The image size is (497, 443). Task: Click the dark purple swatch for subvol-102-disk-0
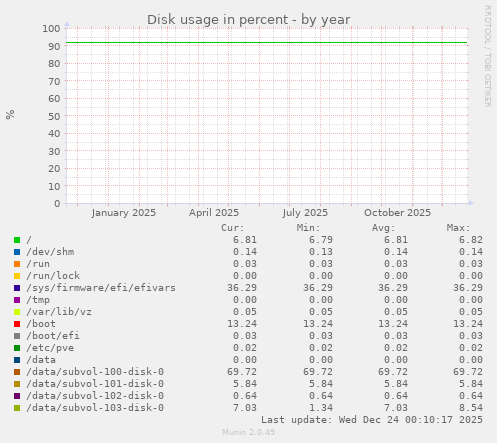coord(17,396)
